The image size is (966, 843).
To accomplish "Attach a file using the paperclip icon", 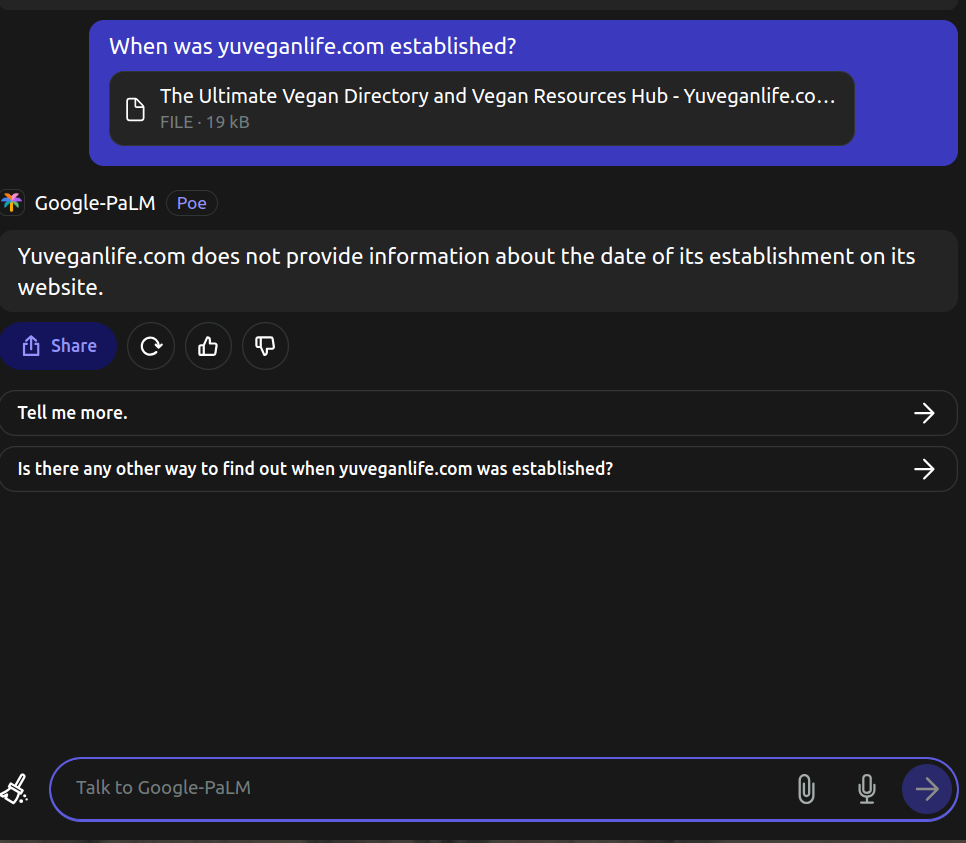I will (806, 789).
